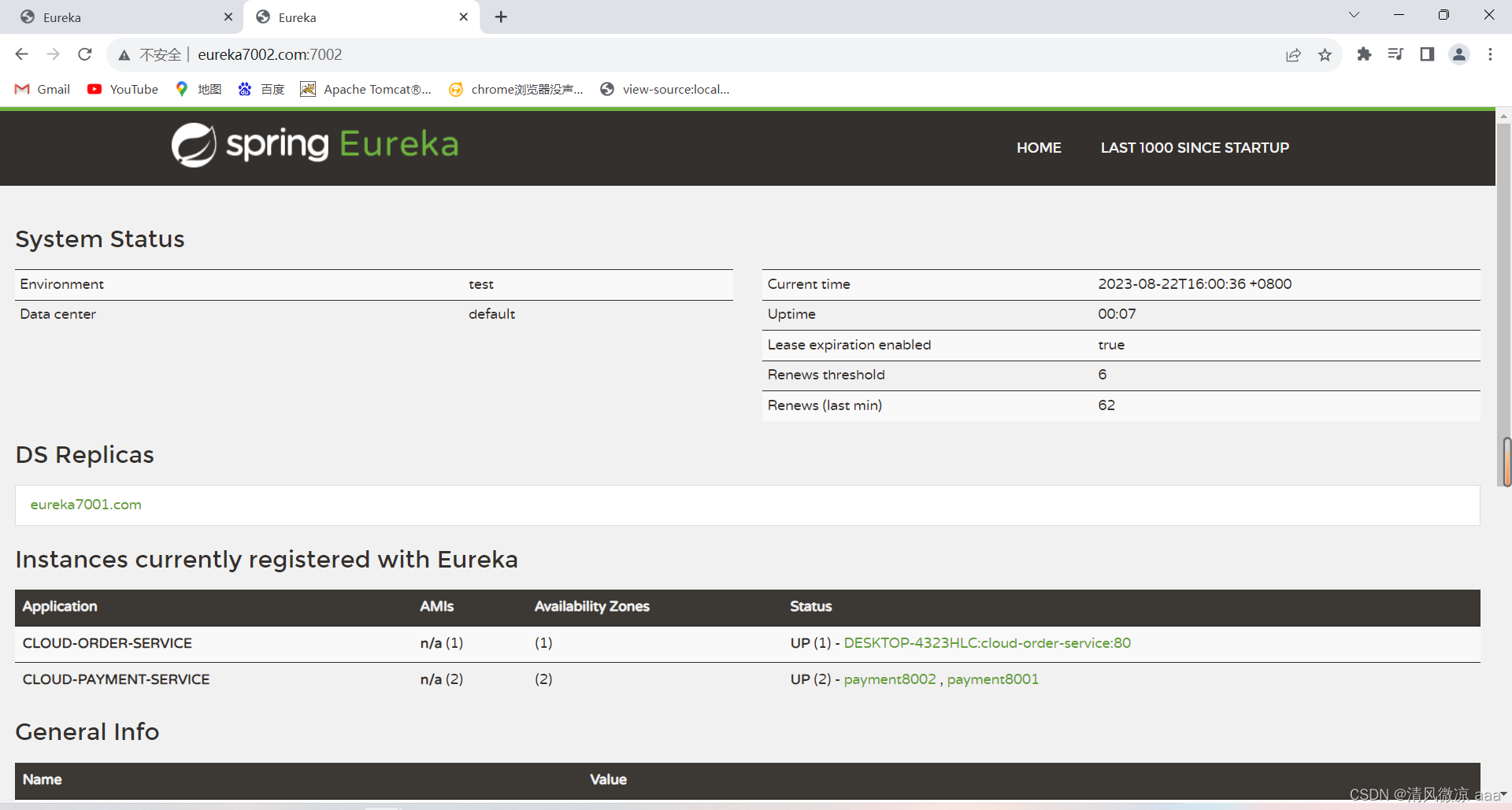The width and height of the screenshot is (1512, 810).
Task: Open the tab search dropdown chevron
Action: click(1354, 15)
